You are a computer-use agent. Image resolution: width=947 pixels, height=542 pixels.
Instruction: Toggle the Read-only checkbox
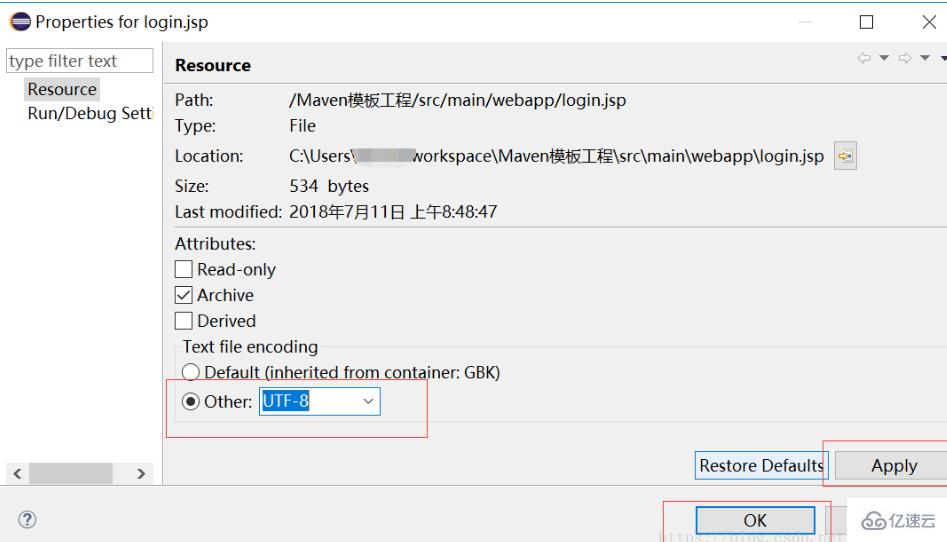tap(184, 269)
